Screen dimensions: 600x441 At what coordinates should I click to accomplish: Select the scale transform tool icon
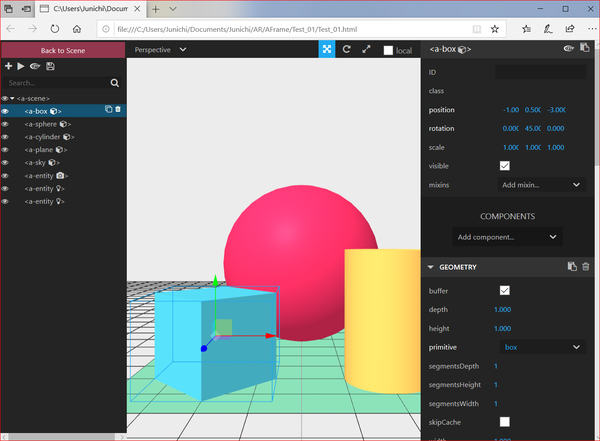[366, 49]
